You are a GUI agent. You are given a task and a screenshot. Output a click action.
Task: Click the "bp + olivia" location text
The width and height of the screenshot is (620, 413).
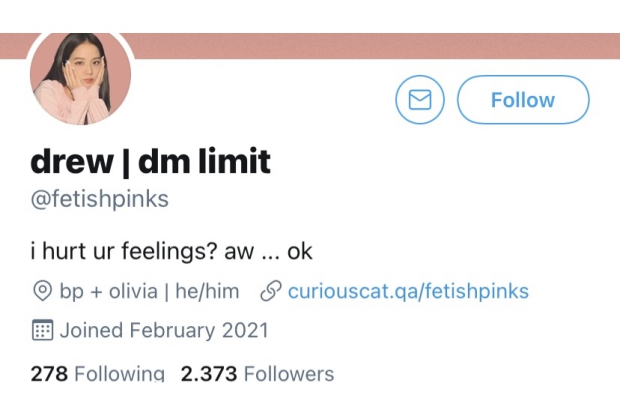[x=108, y=292]
